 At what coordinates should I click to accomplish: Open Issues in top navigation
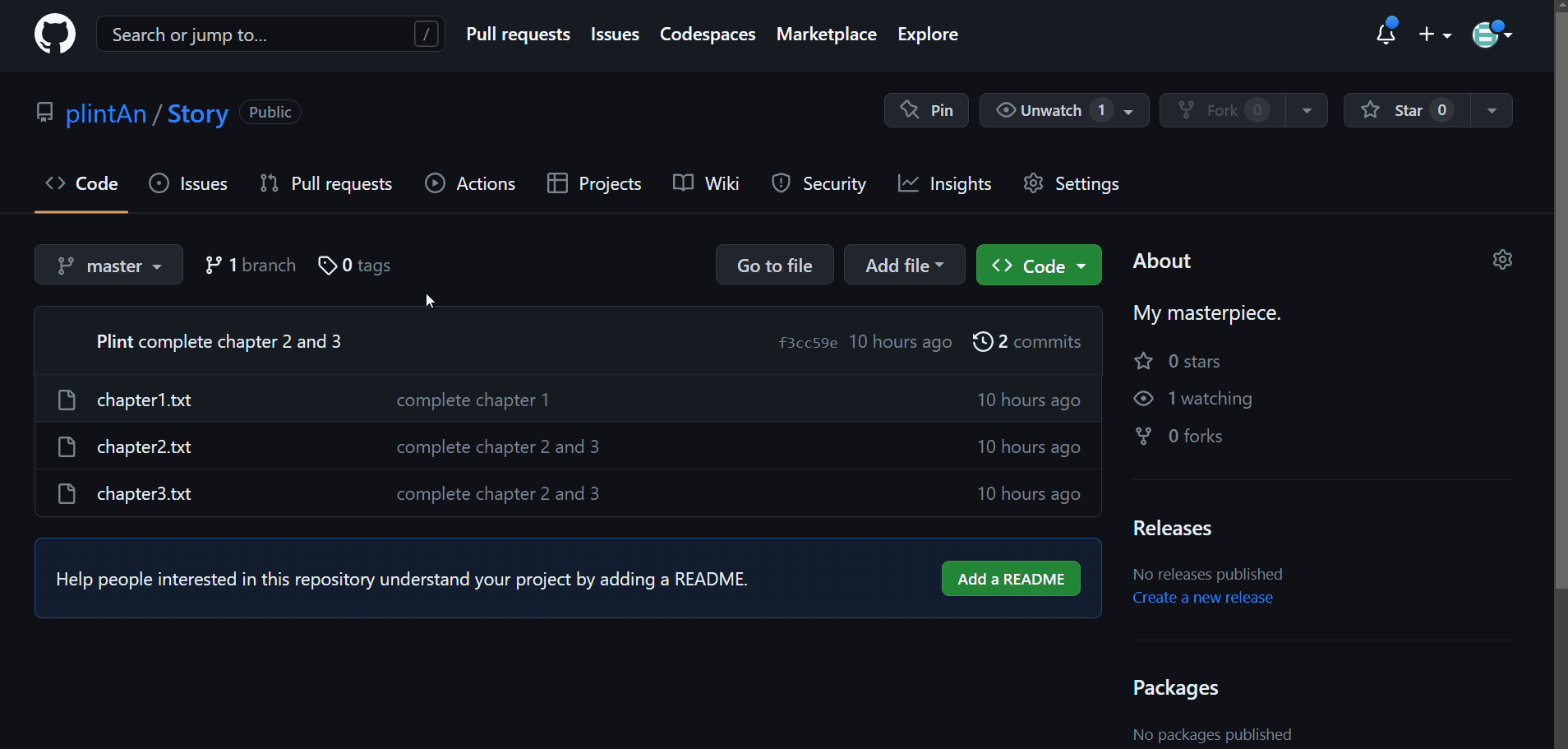pyautogui.click(x=615, y=35)
